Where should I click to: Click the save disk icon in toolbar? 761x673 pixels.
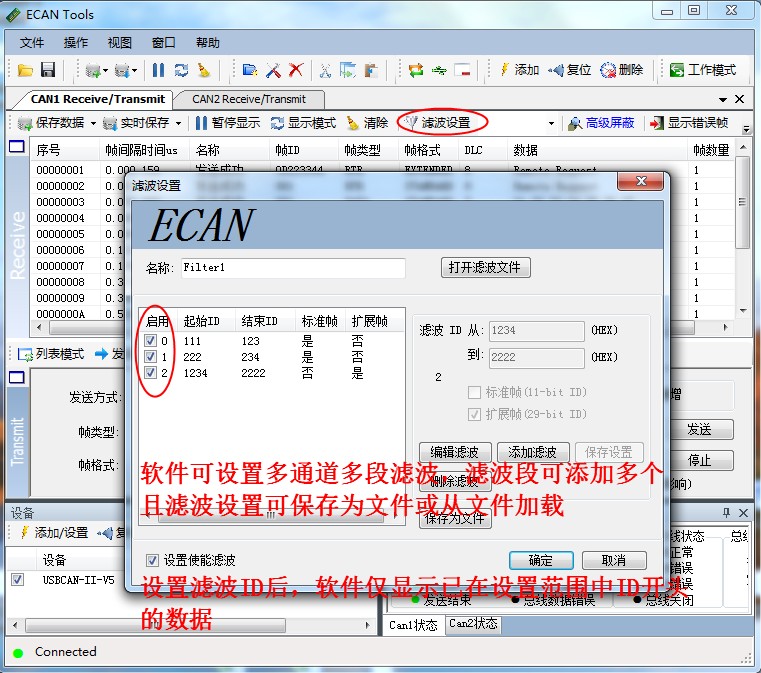click(x=47, y=70)
